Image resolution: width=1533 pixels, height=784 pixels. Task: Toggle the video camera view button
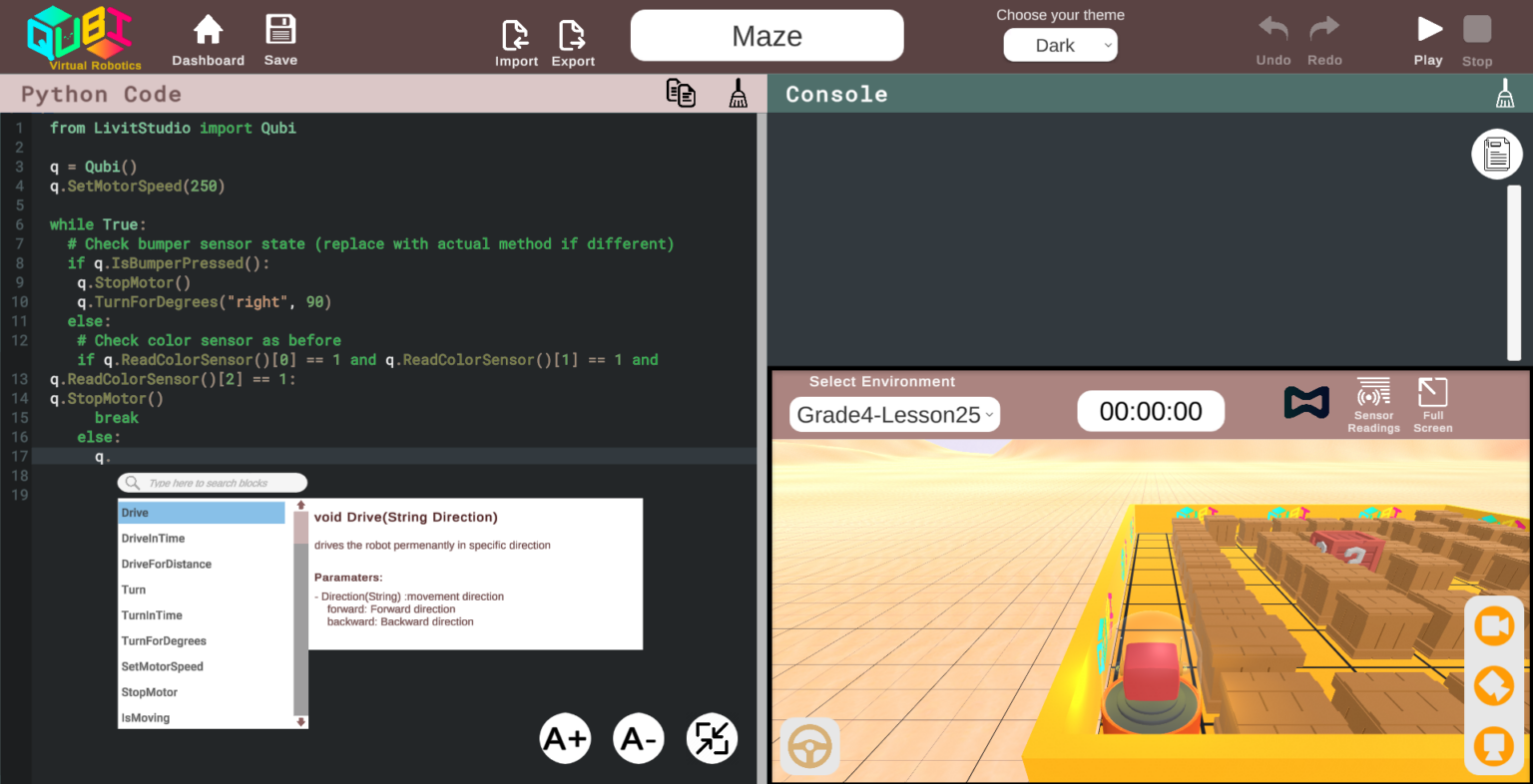click(1494, 626)
